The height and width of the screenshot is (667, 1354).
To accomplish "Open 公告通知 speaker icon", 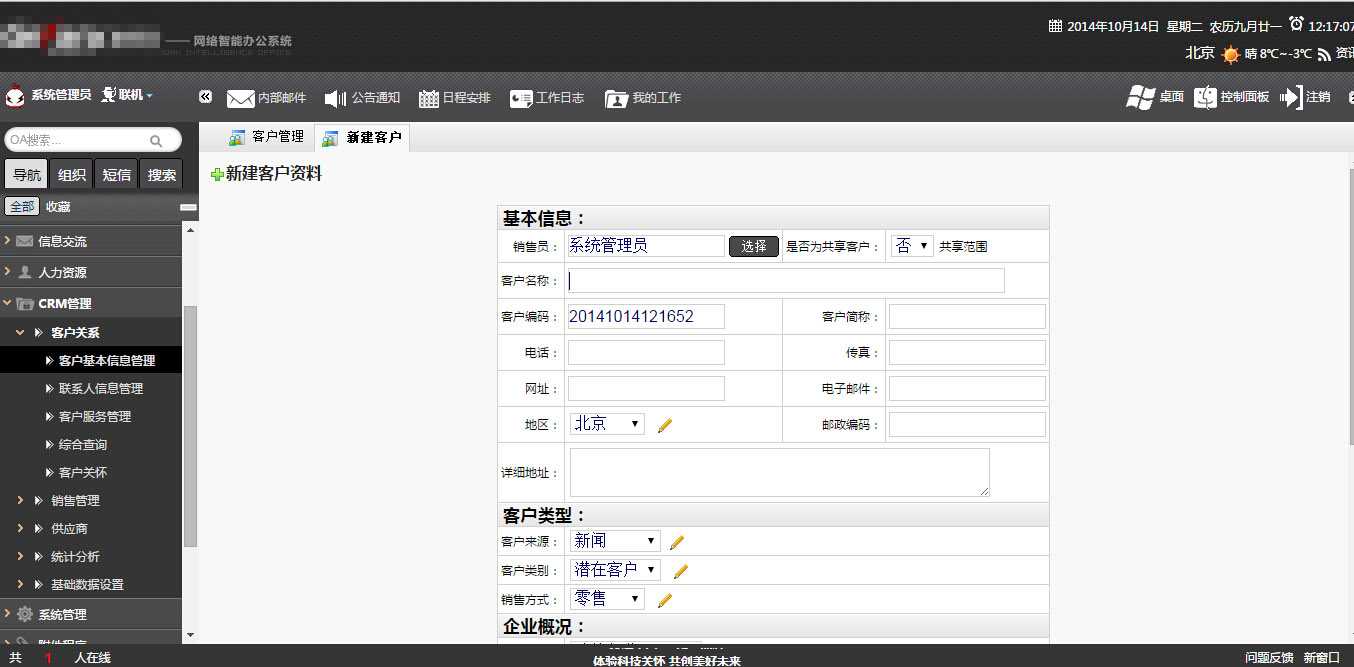I will tap(335, 98).
